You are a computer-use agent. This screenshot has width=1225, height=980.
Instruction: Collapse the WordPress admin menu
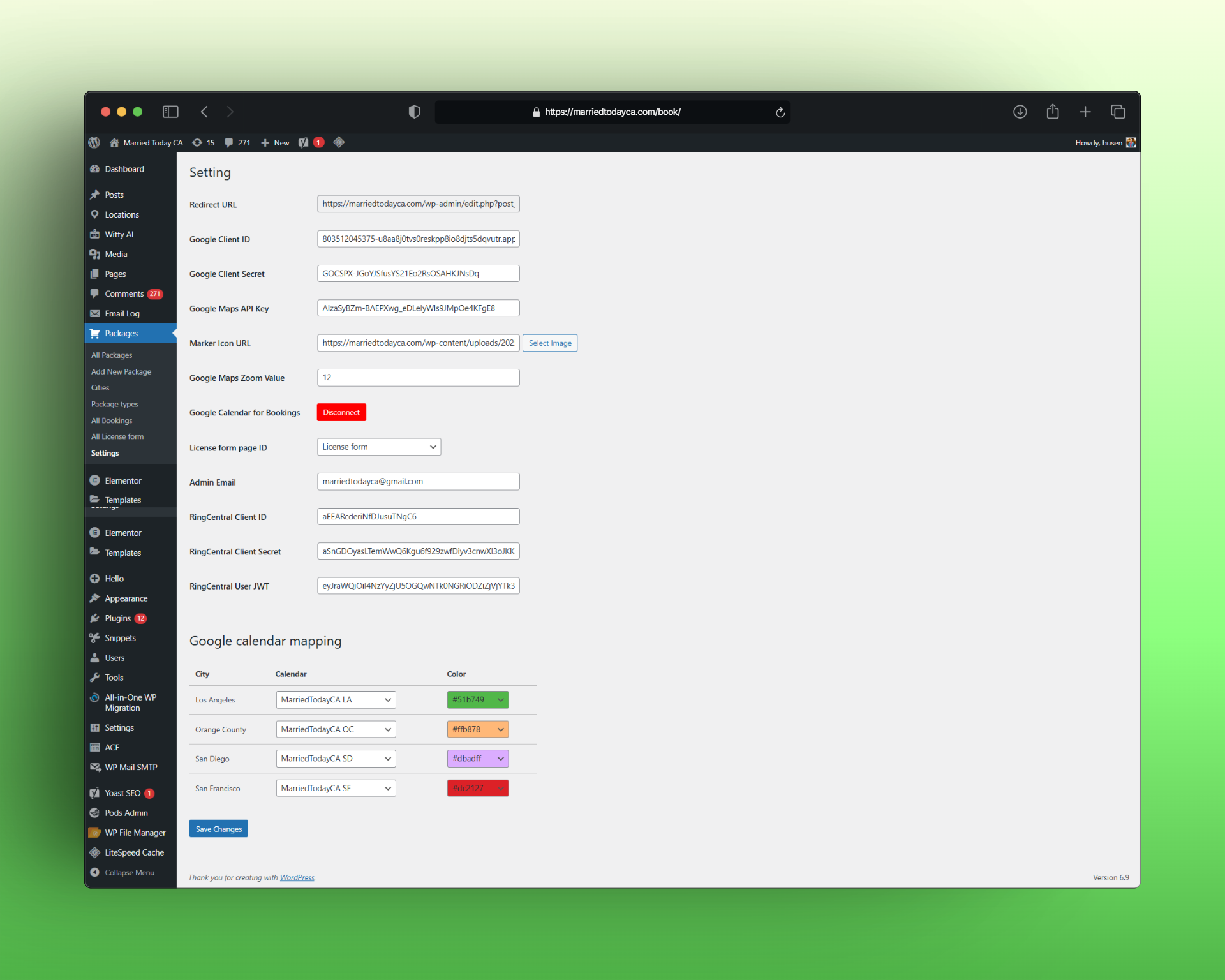129,872
